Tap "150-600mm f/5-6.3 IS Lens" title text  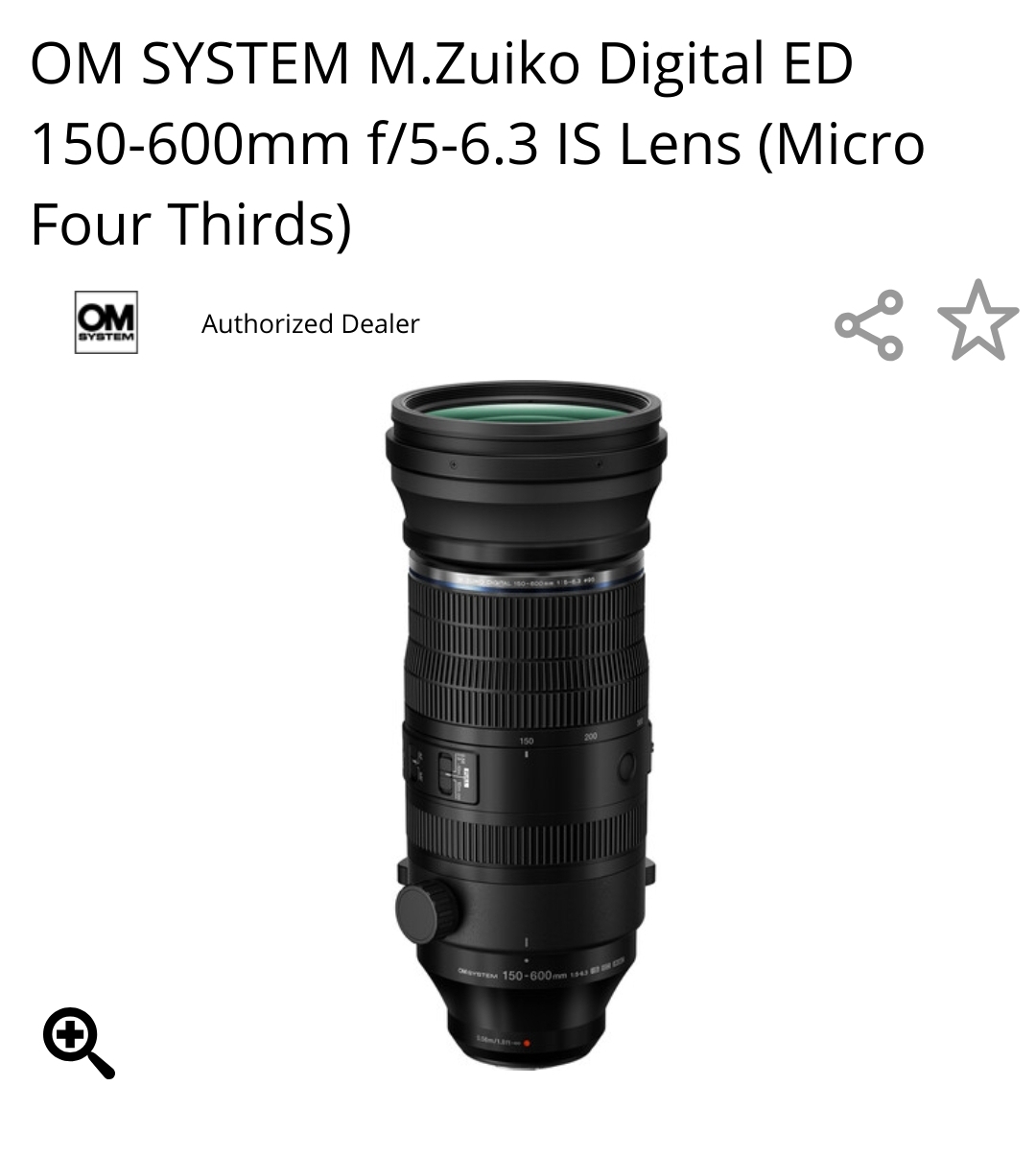(x=386, y=143)
